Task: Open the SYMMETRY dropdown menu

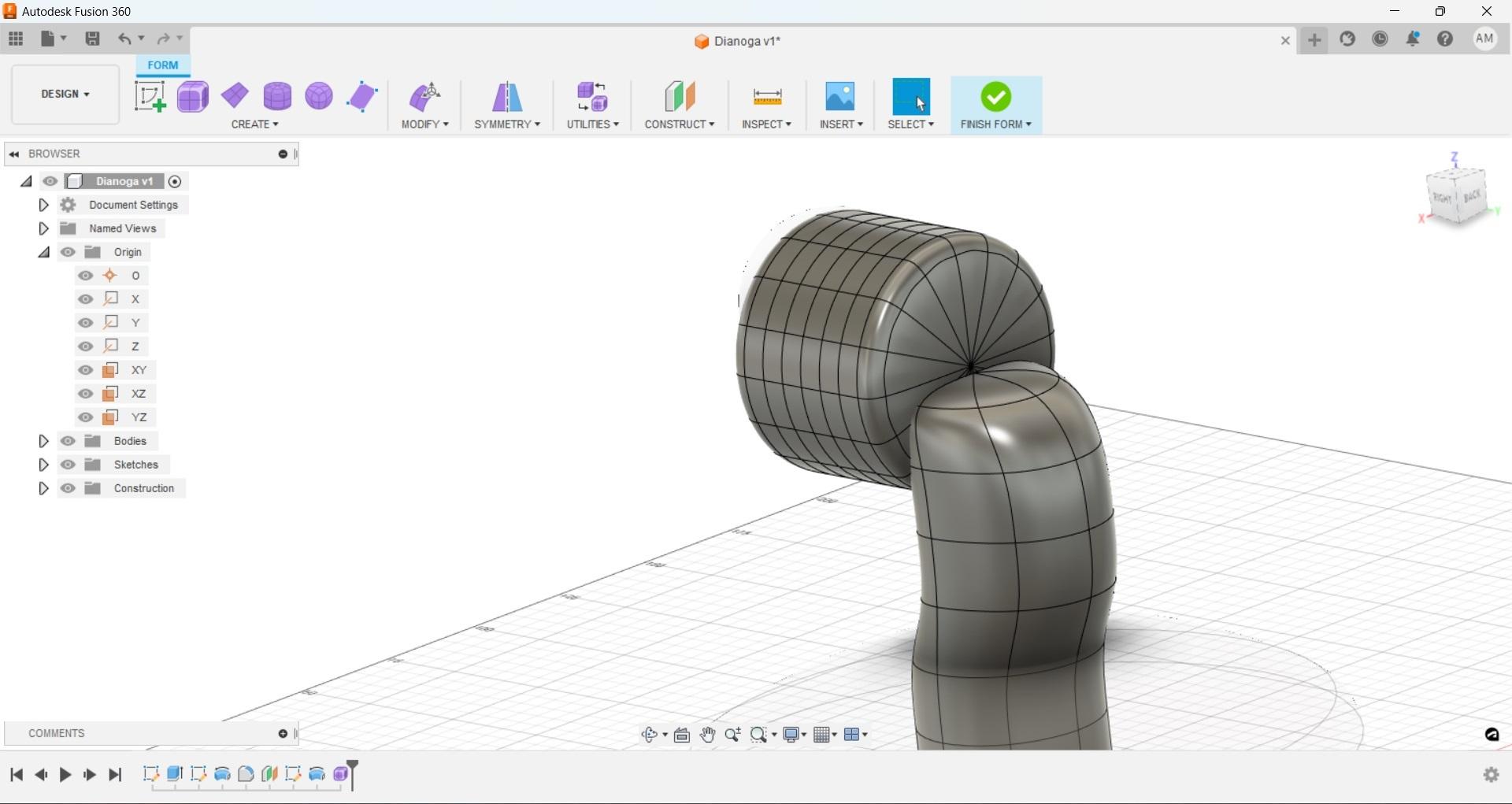Action: point(507,124)
